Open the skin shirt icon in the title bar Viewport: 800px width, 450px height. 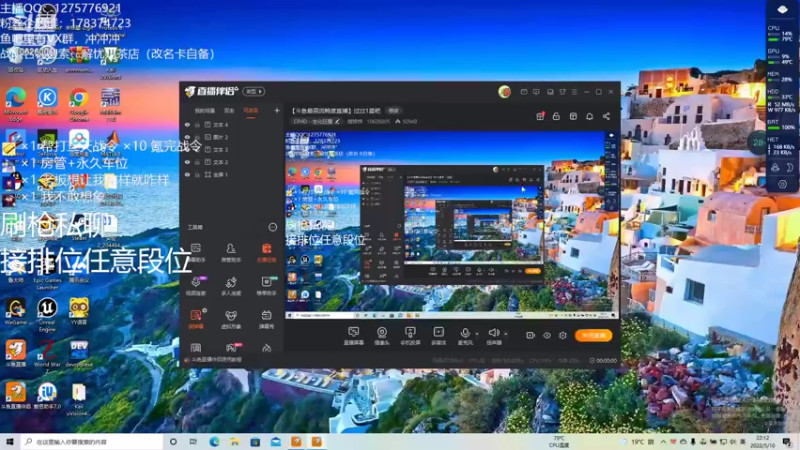[x=562, y=92]
